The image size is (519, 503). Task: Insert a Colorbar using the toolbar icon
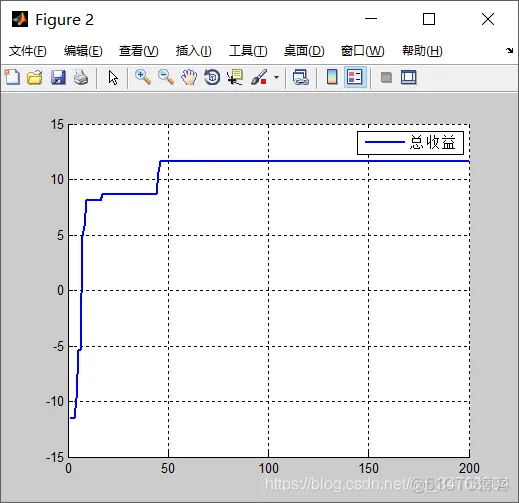point(332,77)
